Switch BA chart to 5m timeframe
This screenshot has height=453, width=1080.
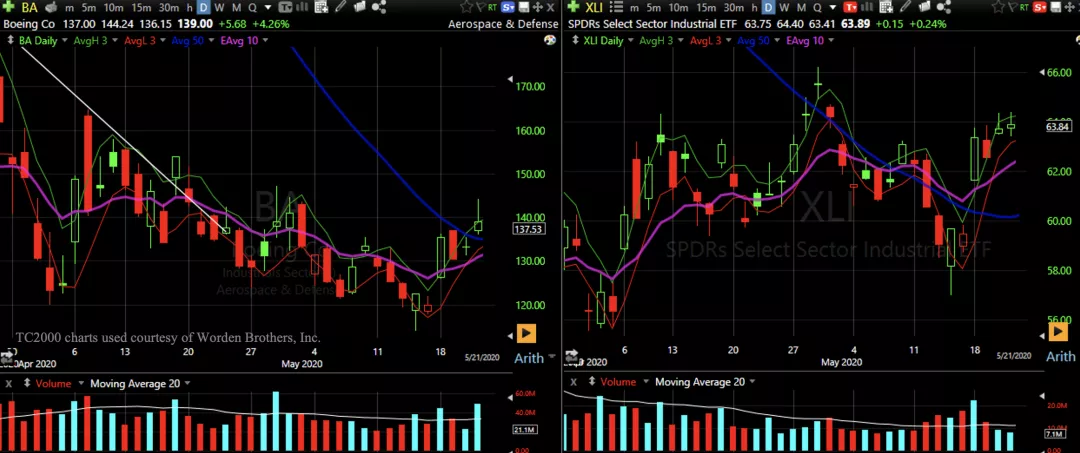[89, 8]
